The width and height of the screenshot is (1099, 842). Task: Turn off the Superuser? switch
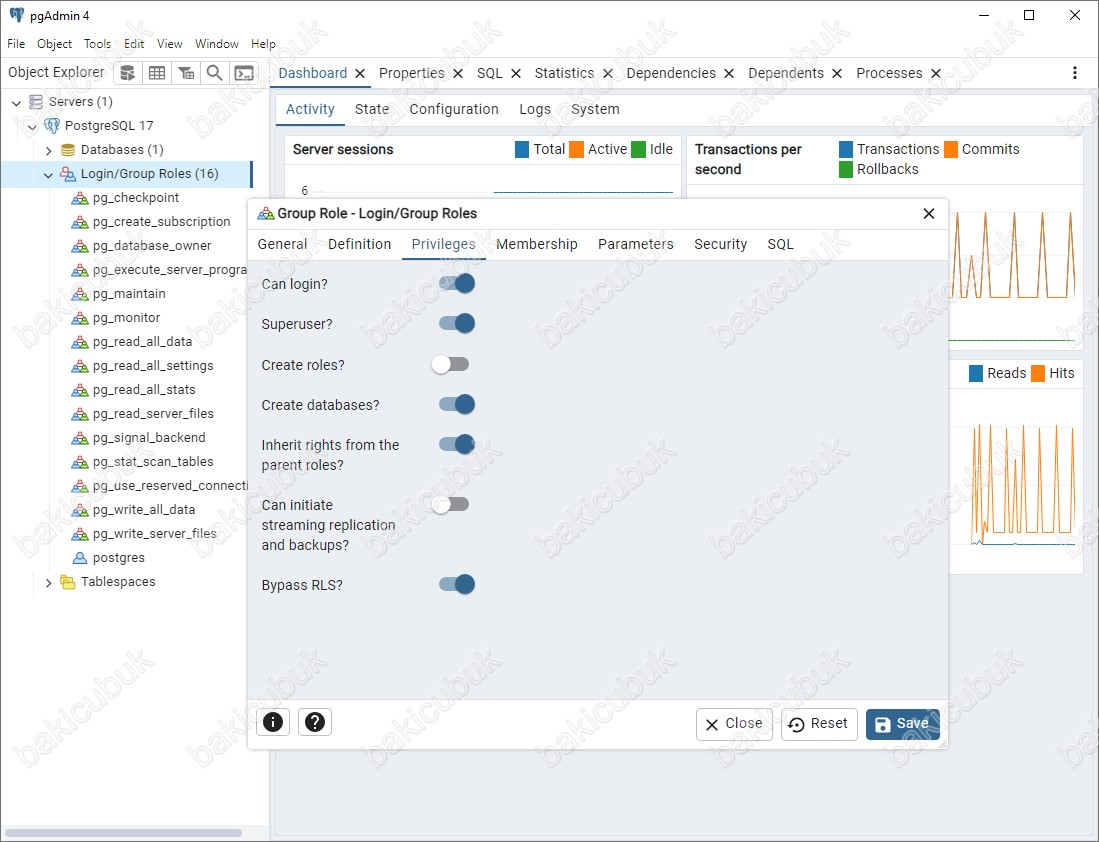[457, 323]
